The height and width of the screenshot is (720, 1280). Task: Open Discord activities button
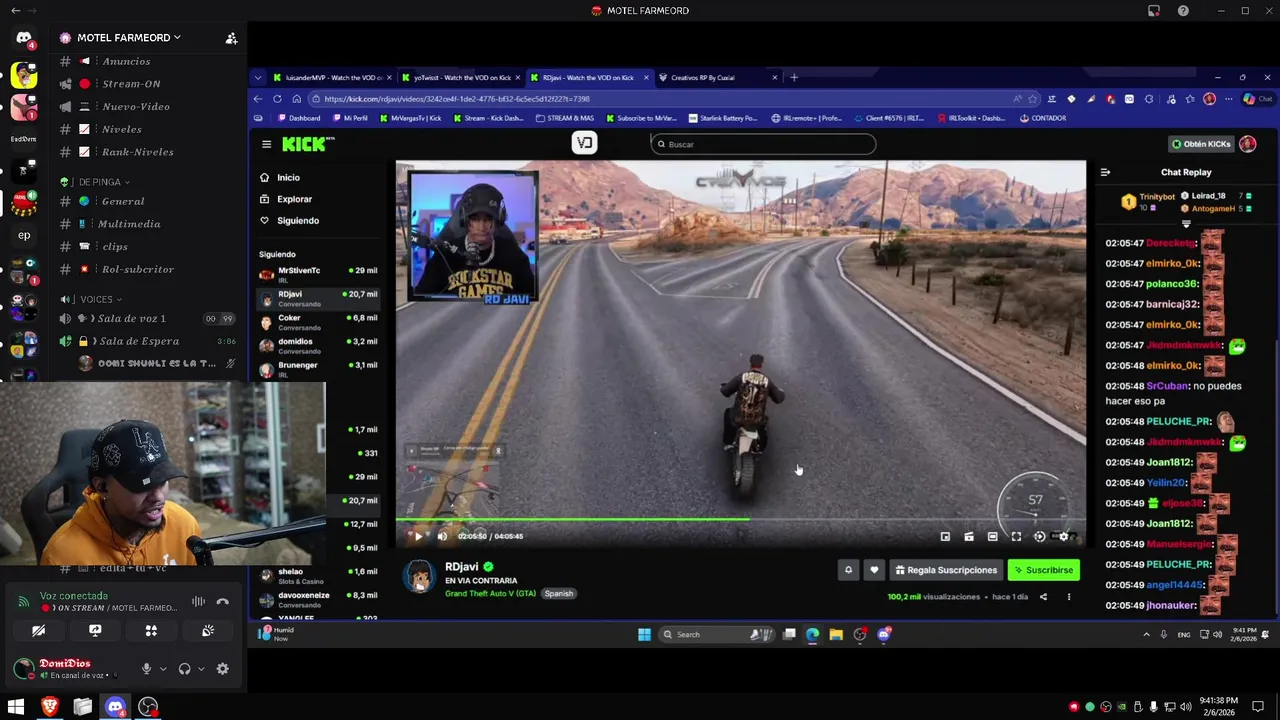tap(151, 631)
